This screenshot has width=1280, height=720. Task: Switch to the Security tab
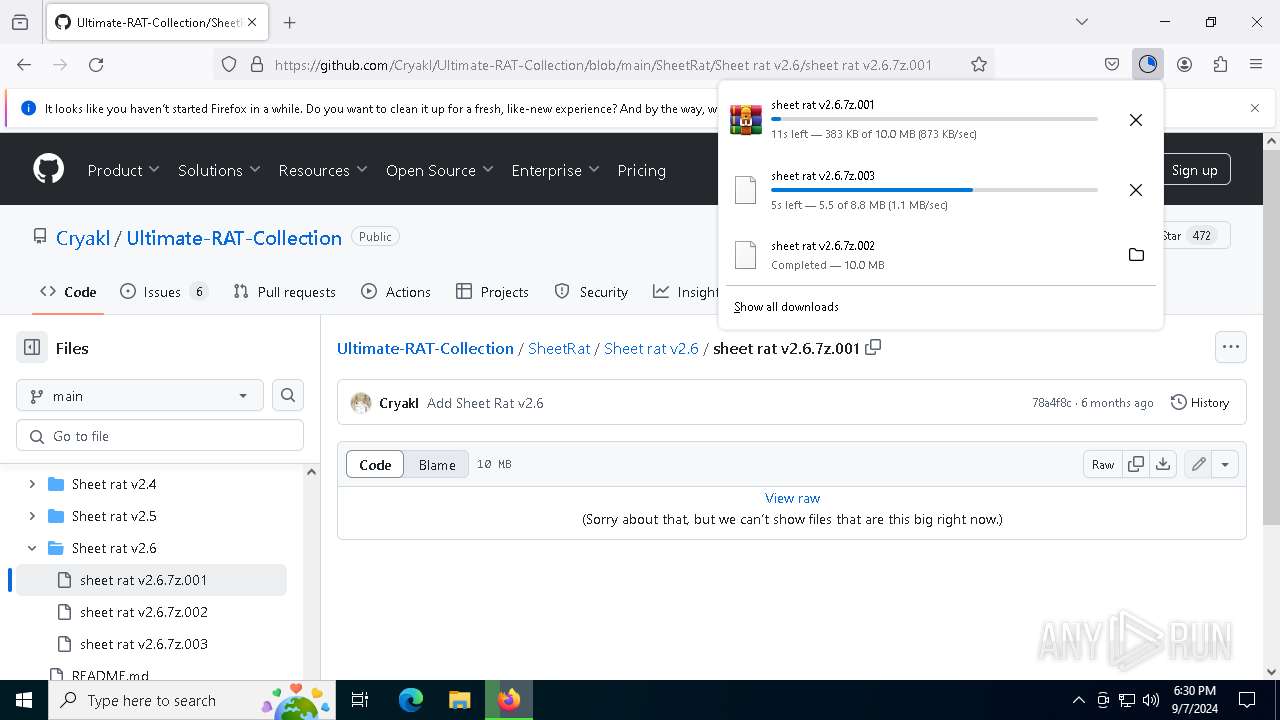(x=591, y=292)
